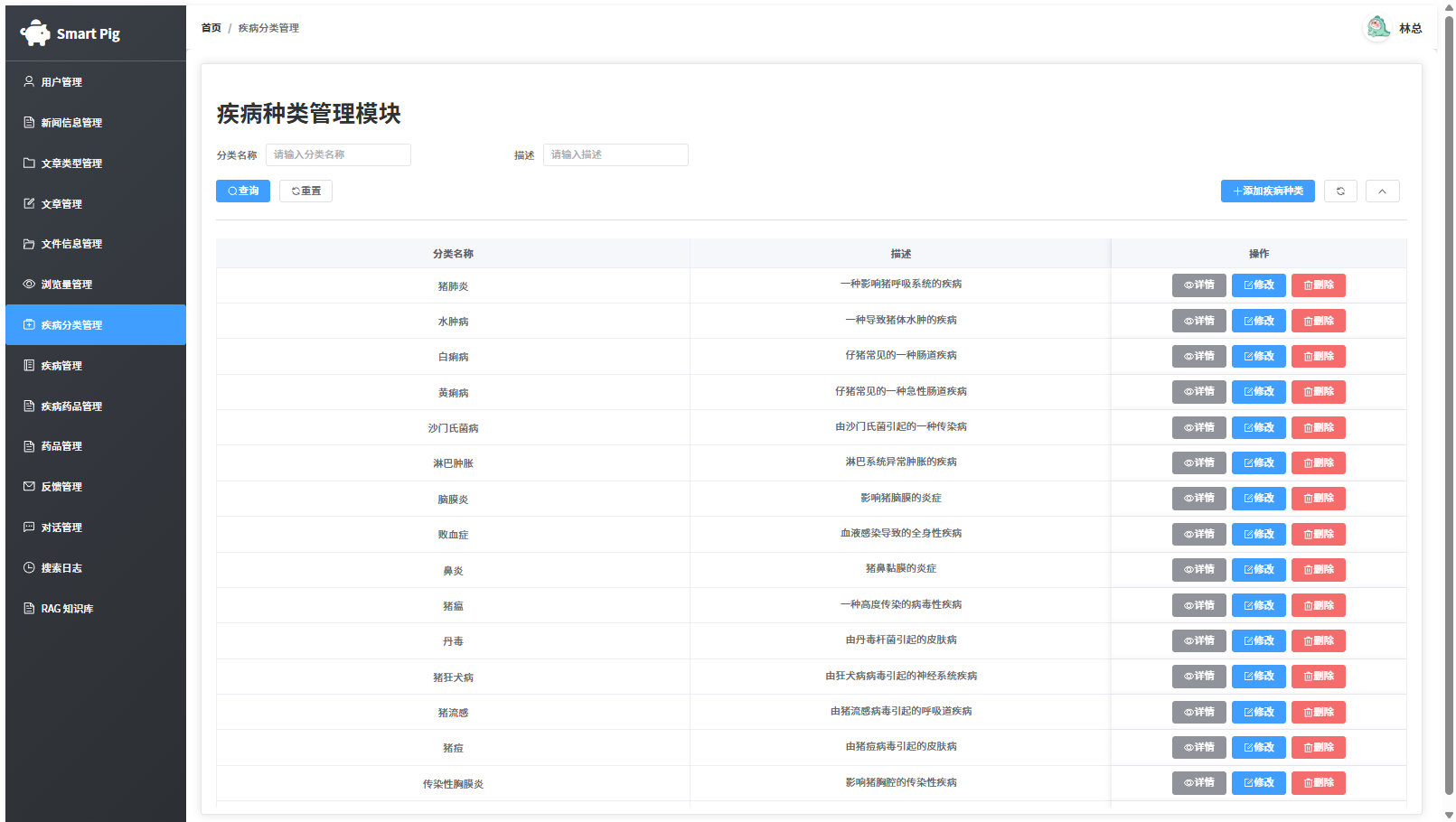Click 删除 for 淋巴肿胀 row
This screenshot has height=822, width=1456.
(1318, 462)
